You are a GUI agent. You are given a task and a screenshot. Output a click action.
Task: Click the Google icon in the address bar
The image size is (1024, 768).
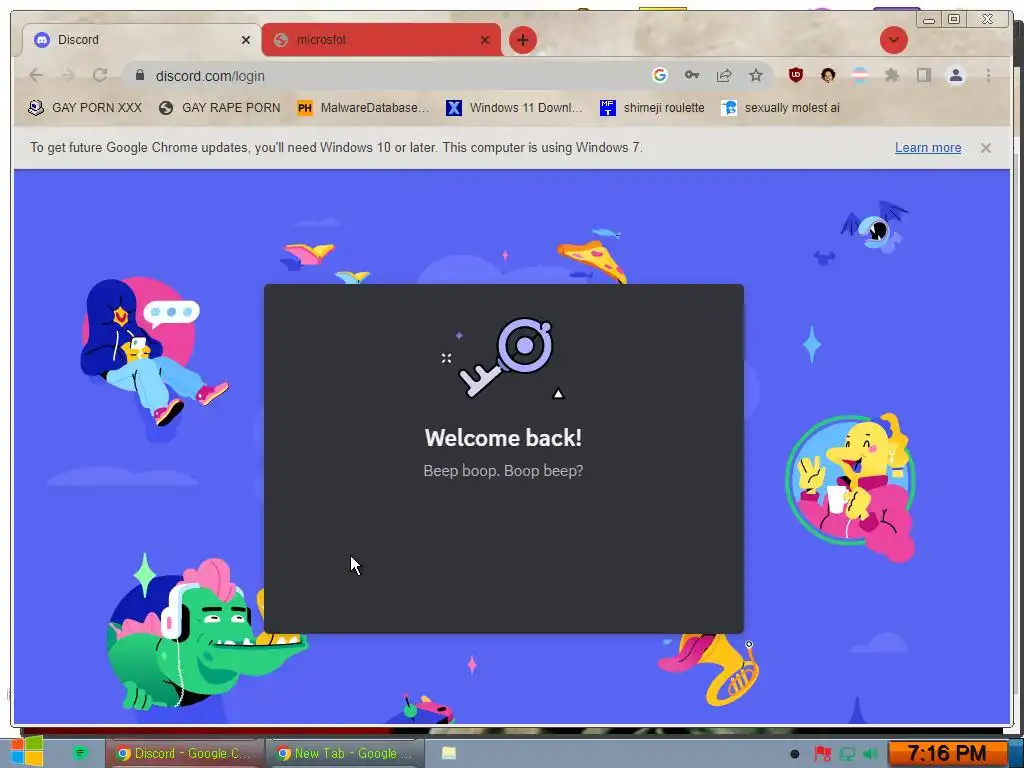click(x=660, y=76)
